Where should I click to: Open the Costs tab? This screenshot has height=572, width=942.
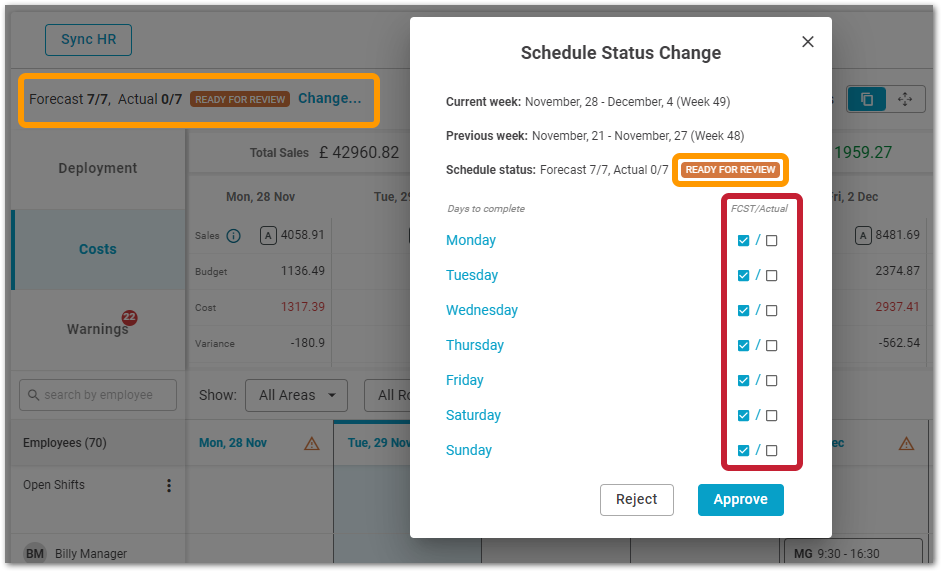pos(98,249)
